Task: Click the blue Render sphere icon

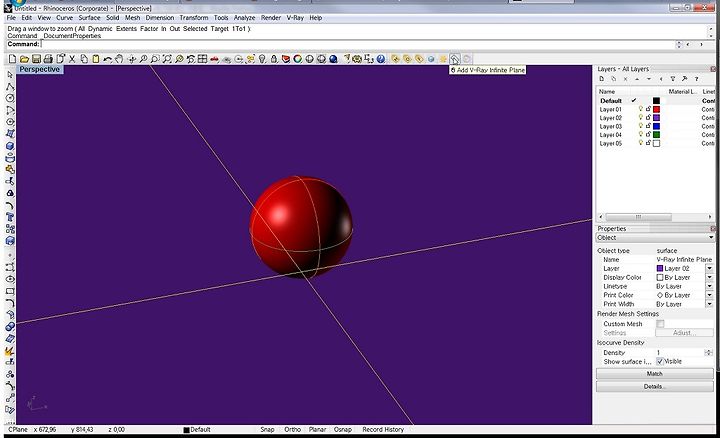Action: click(333, 59)
